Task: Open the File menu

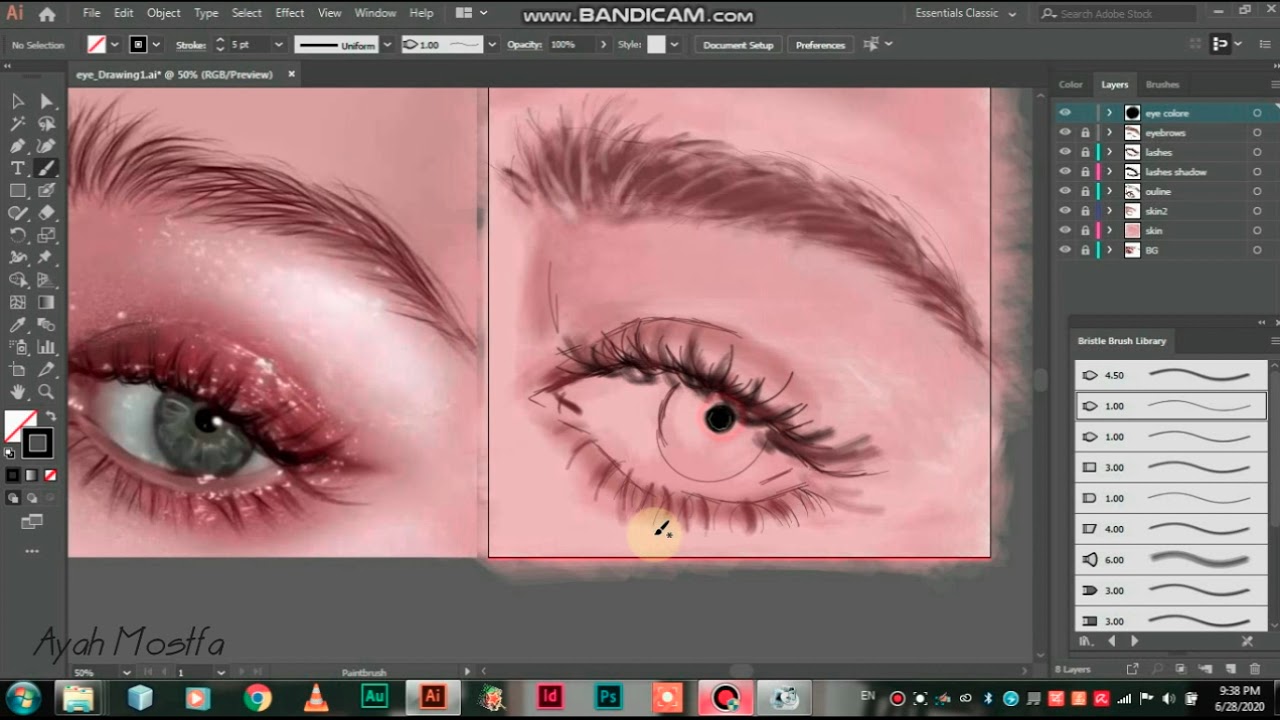Action: (x=92, y=13)
